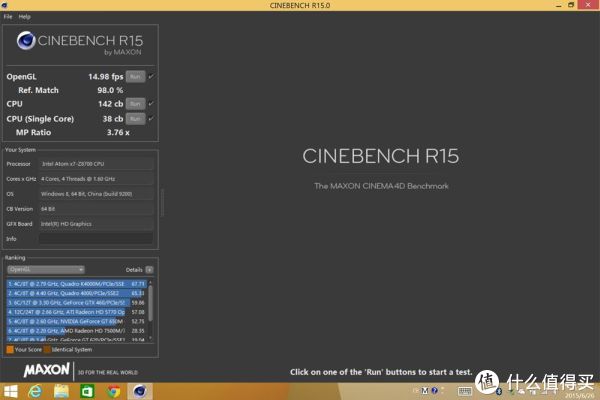Image resolution: width=600 pixels, height=400 pixels.
Task: Click the large CINEBENCH R15 title text
Action: coord(381,156)
